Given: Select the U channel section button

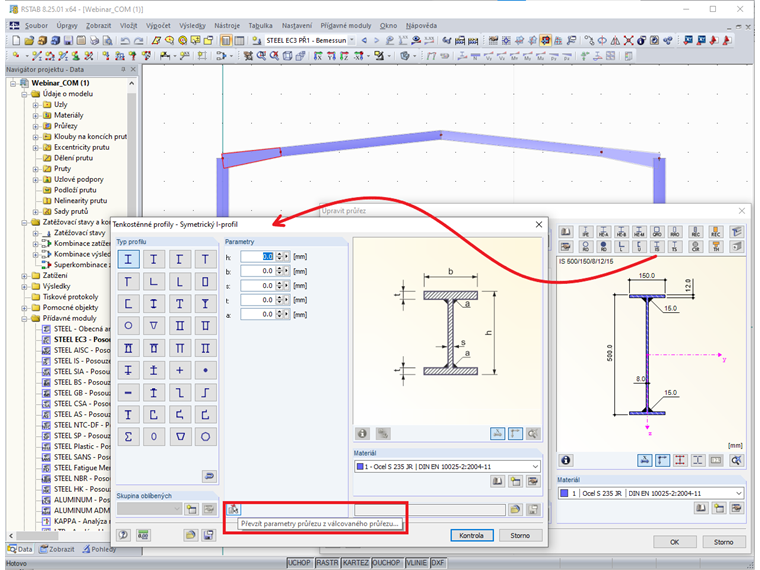Looking at the screenshot, I should [639, 246].
